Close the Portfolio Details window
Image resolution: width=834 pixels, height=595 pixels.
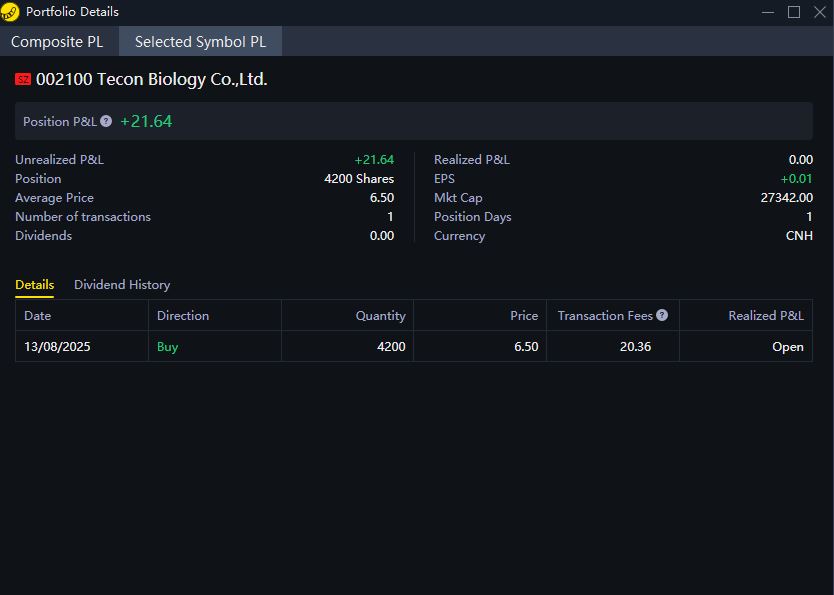(x=820, y=12)
